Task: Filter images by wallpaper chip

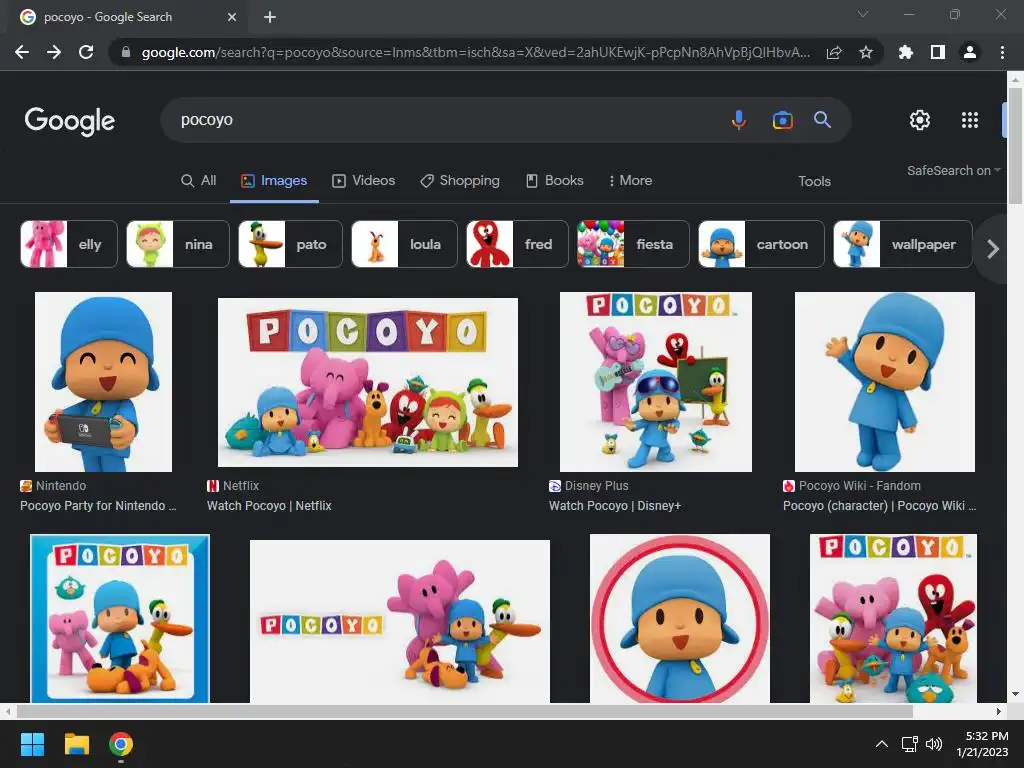Action: [x=903, y=244]
